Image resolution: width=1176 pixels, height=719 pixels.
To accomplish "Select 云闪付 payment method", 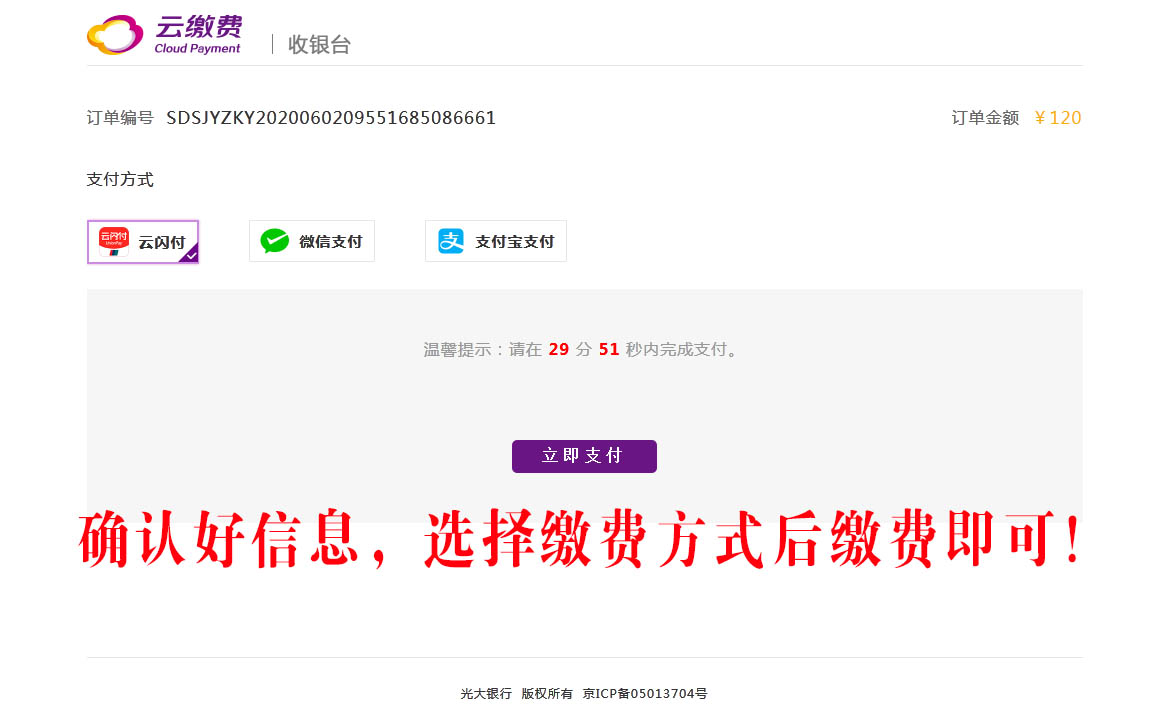I will [143, 241].
